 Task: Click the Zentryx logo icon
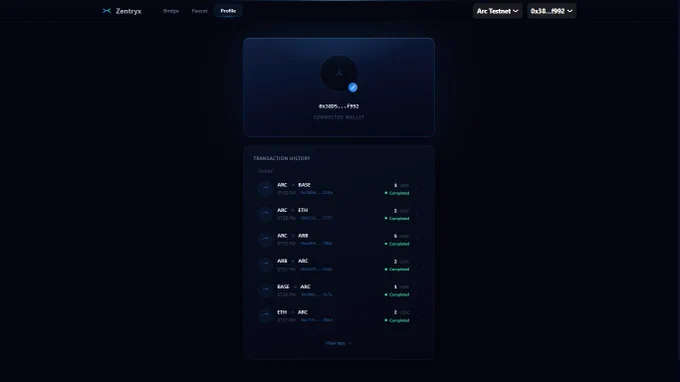[x=107, y=11]
